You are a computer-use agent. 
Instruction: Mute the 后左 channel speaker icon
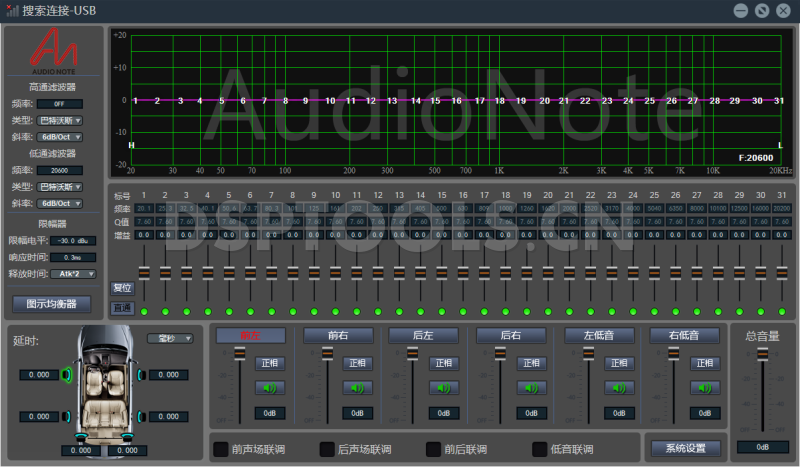(444, 388)
